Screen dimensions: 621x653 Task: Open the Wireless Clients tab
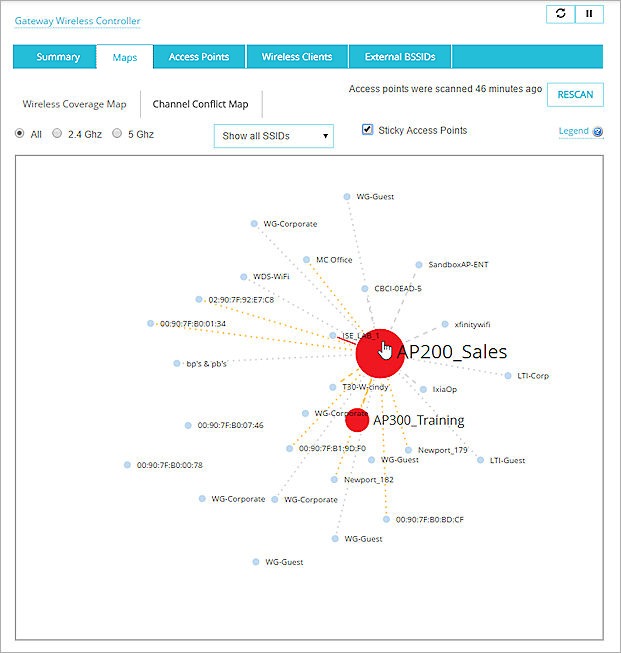pyautogui.click(x=297, y=57)
